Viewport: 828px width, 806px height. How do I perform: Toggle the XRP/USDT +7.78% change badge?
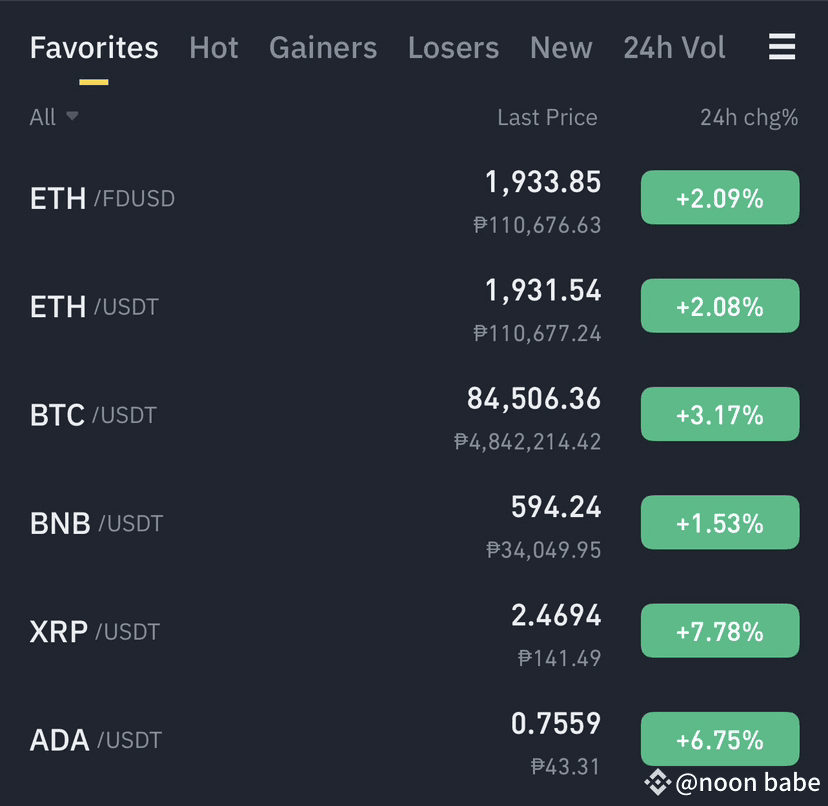(720, 631)
